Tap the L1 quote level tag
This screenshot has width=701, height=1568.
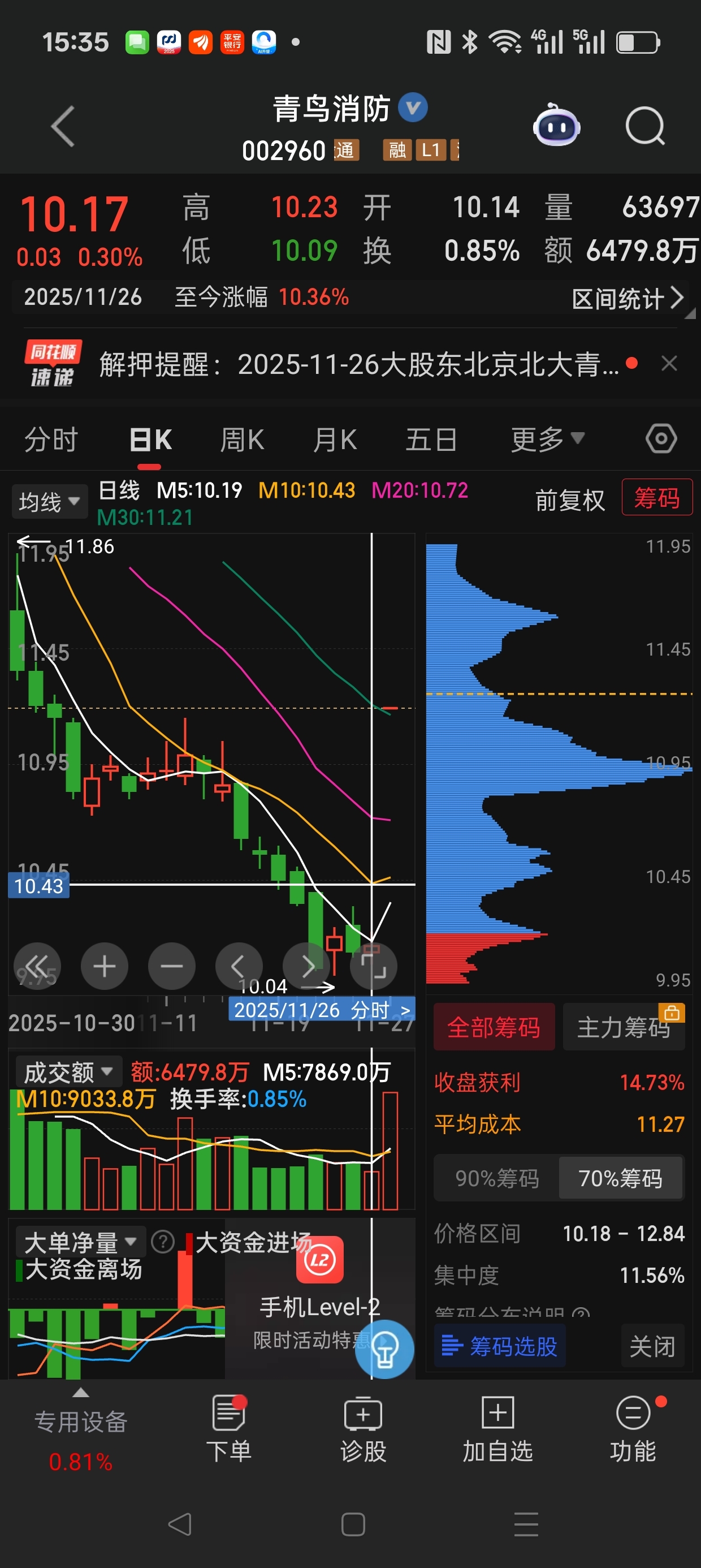coord(430,150)
